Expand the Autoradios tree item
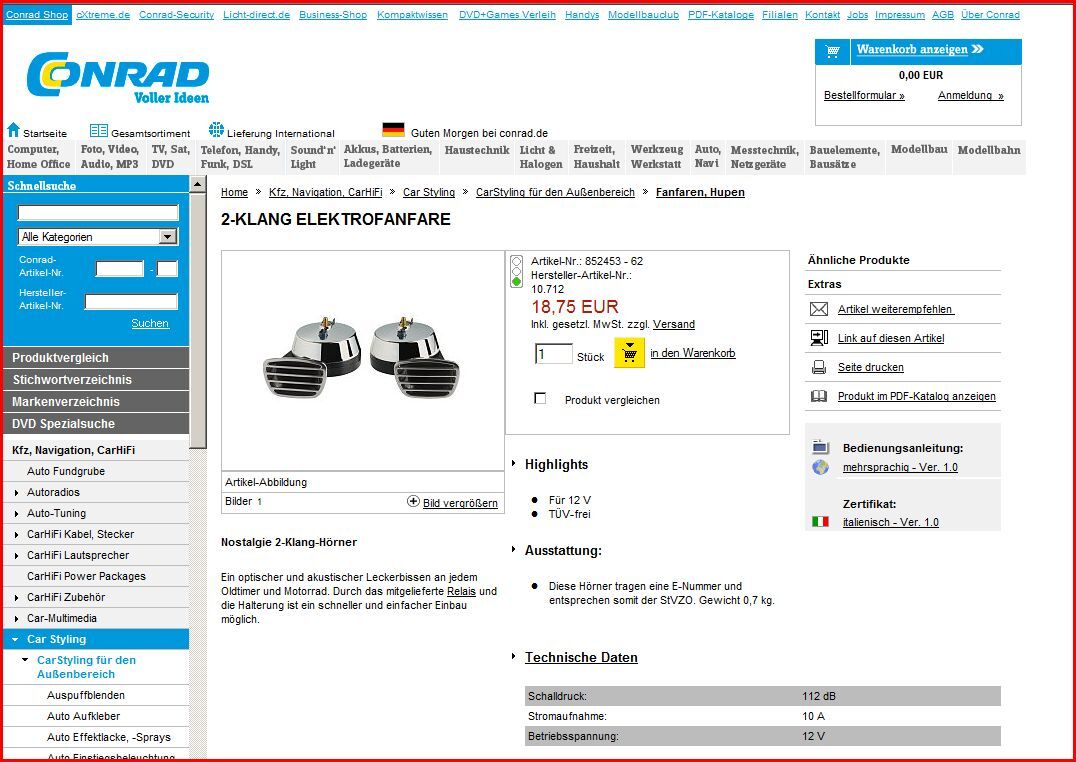 [17, 493]
